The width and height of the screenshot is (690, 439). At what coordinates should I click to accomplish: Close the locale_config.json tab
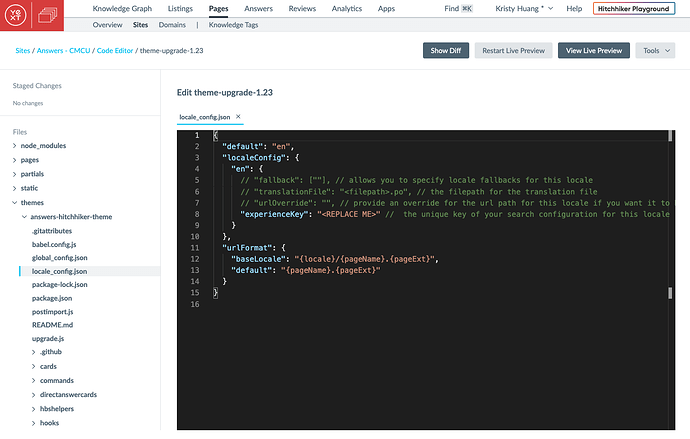pyautogui.click(x=238, y=117)
